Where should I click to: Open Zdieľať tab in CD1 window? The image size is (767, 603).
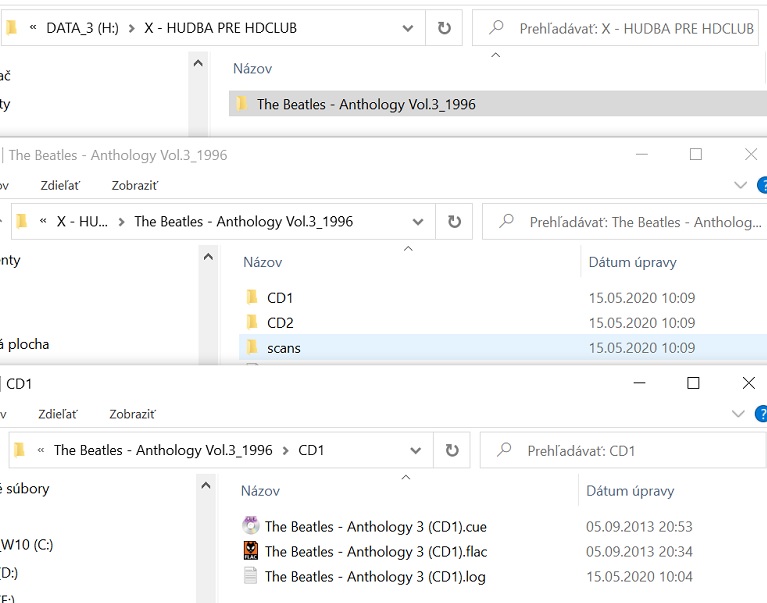click(x=58, y=414)
